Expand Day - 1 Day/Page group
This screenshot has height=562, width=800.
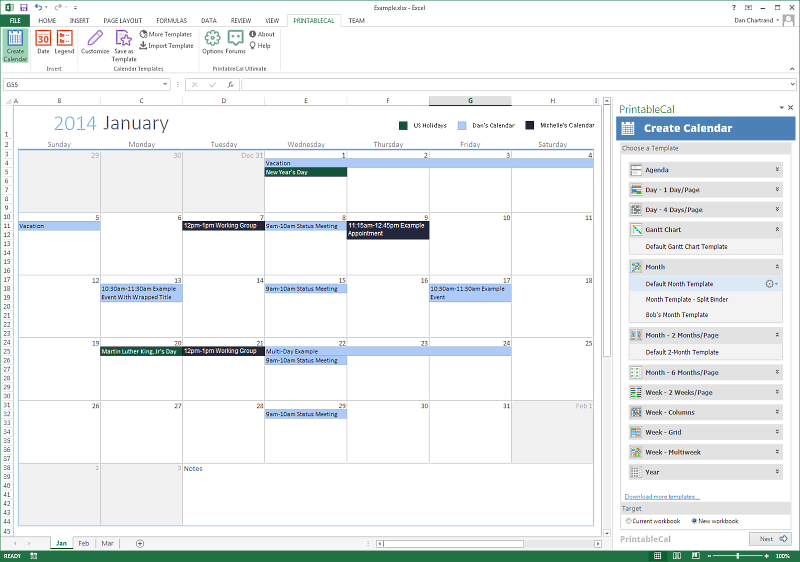(x=778, y=189)
